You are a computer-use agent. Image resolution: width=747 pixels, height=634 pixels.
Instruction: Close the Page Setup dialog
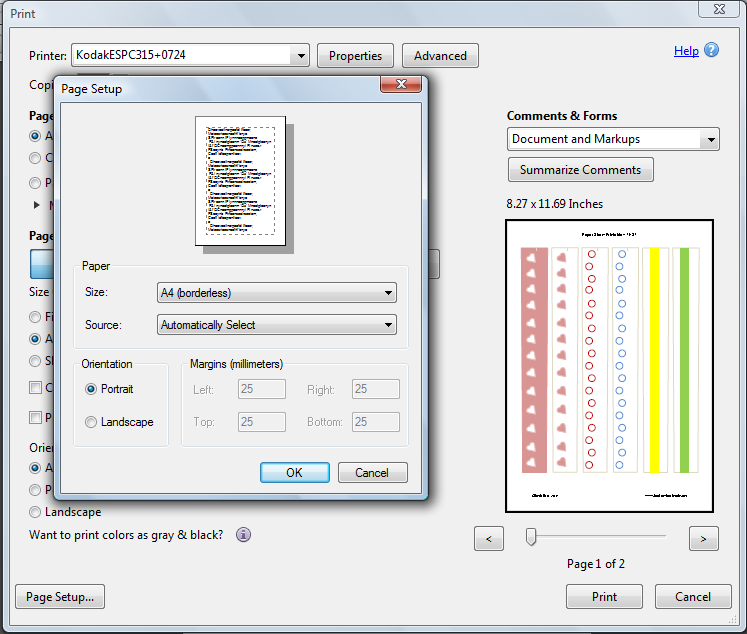(401, 84)
